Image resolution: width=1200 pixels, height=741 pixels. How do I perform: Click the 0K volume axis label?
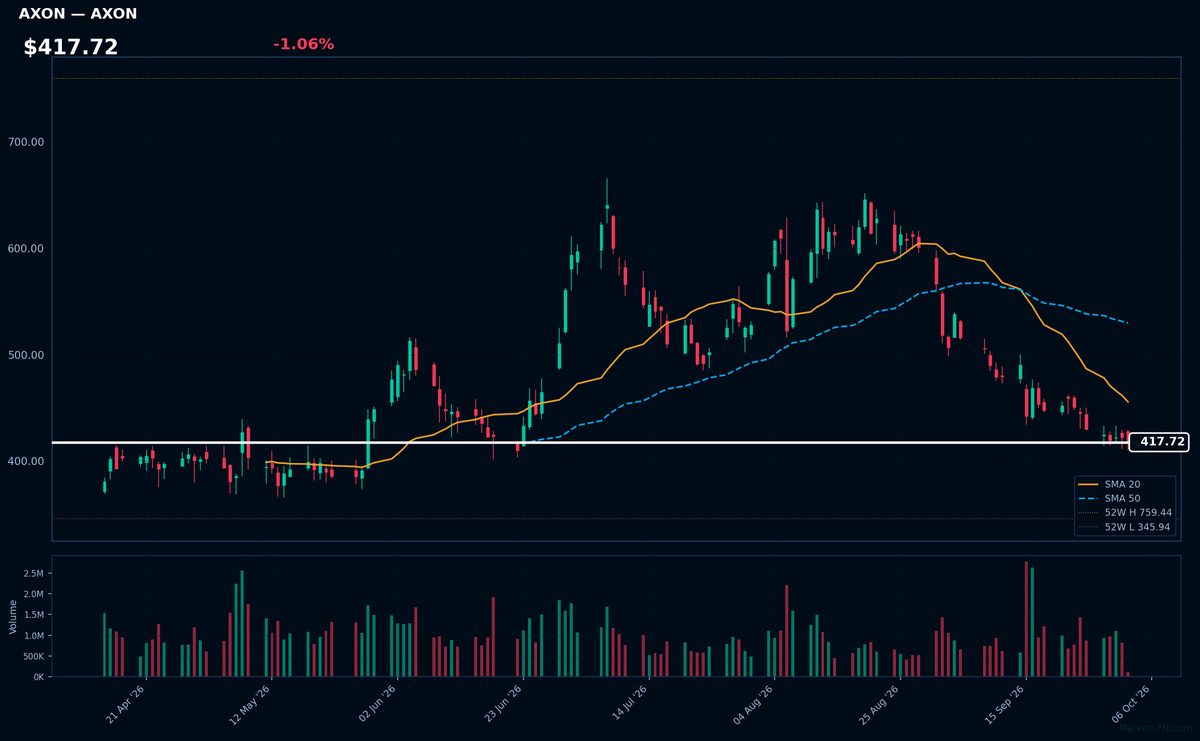[x=38, y=677]
